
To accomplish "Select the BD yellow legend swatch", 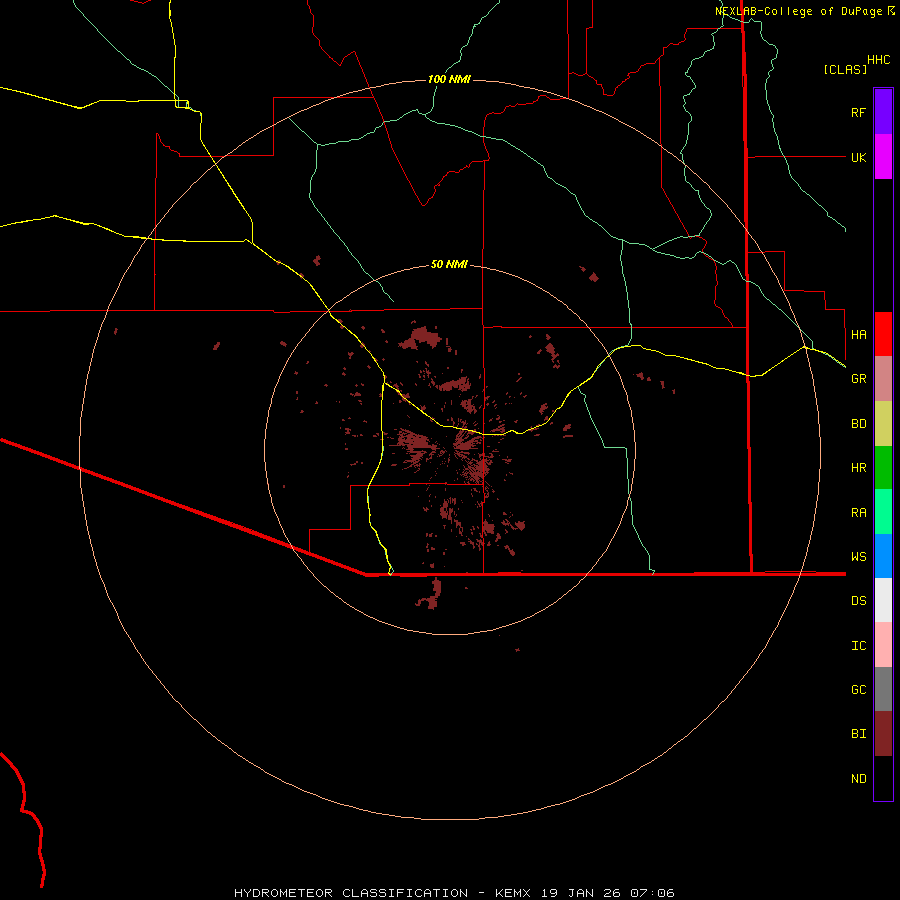I will tap(883, 424).
